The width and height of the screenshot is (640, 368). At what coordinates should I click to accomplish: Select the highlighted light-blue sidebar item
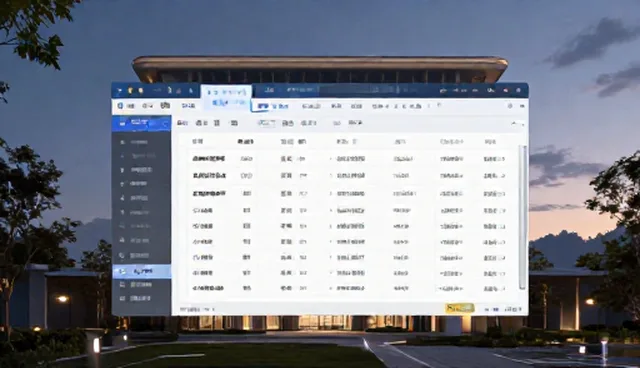coord(142,271)
